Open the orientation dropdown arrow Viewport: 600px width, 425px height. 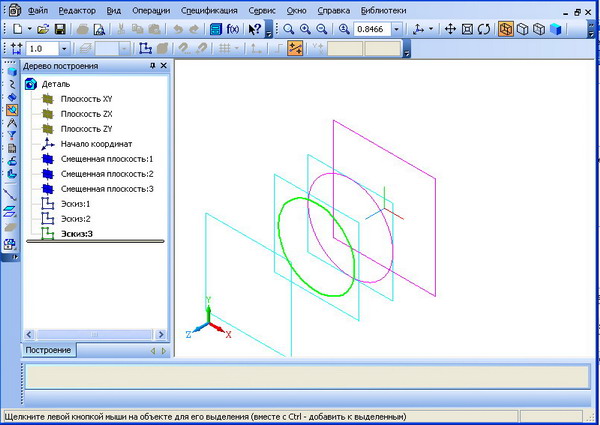pos(431,29)
